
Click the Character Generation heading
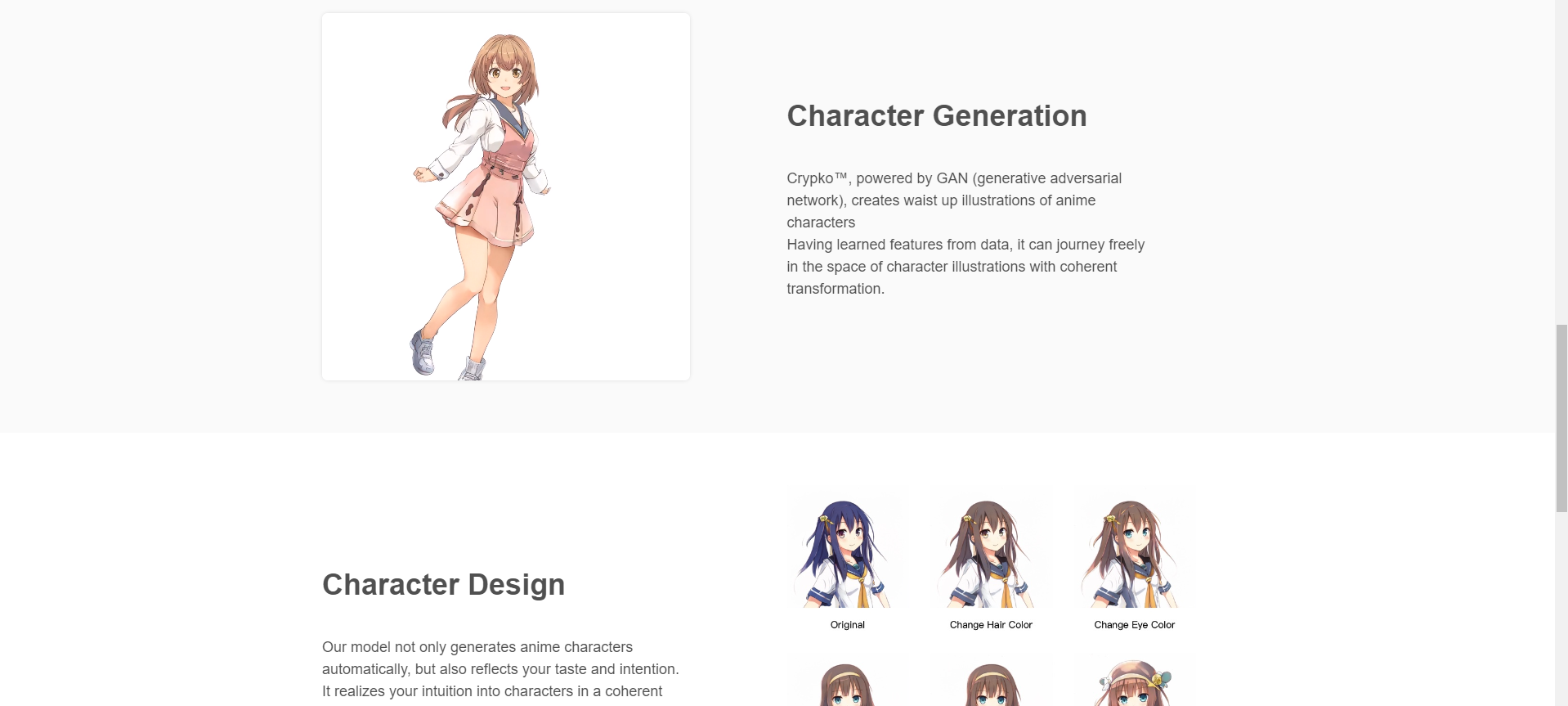coord(937,116)
